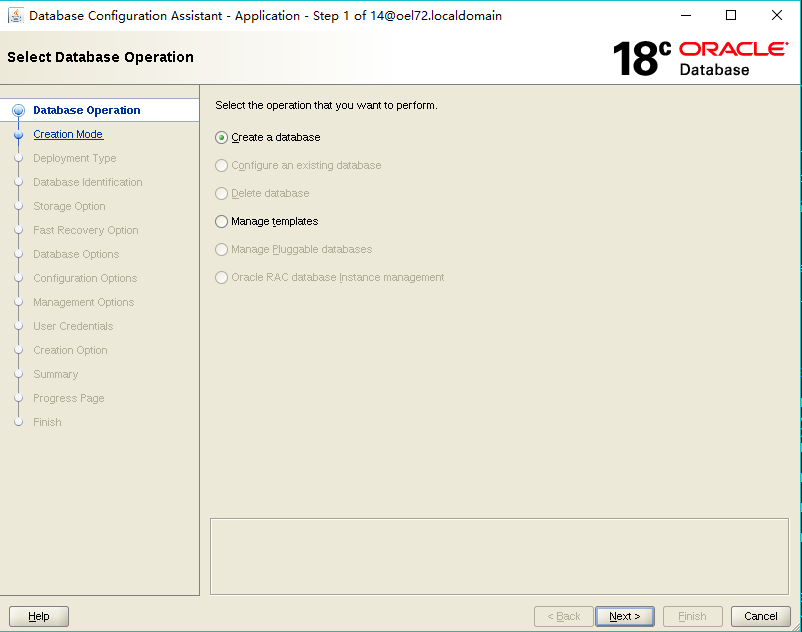
Task: Click the Finish button at bottom
Action: point(693,616)
